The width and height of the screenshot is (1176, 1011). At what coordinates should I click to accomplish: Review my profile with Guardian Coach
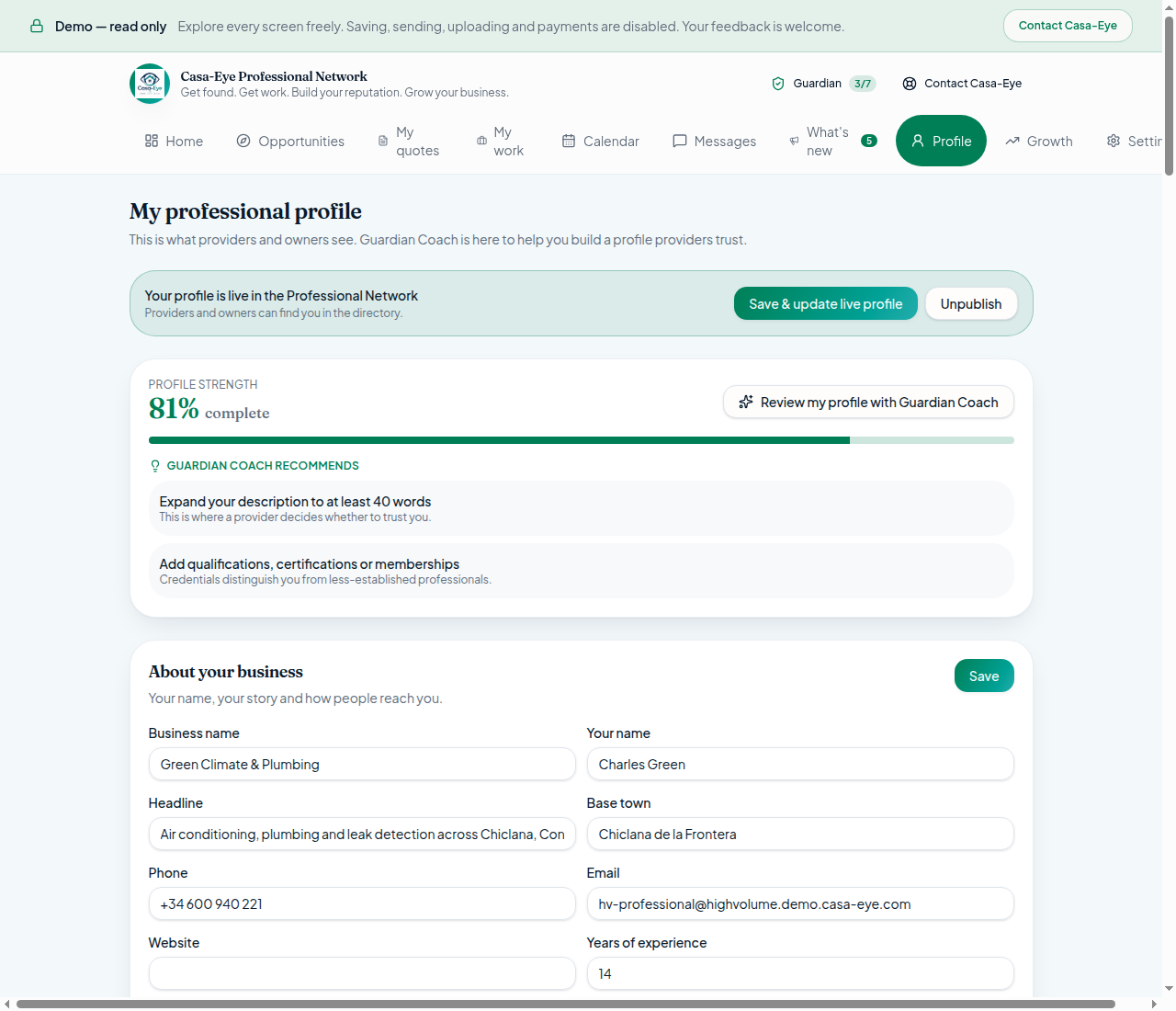tap(868, 402)
